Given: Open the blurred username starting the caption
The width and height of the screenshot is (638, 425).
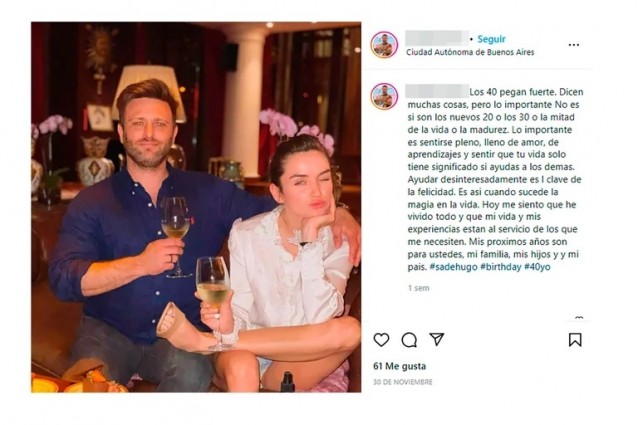Looking at the screenshot, I should click(434, 90).
